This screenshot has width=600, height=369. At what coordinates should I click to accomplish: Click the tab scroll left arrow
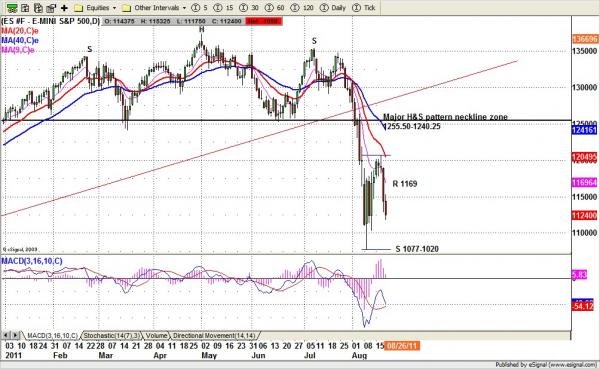tap(6, 336)
